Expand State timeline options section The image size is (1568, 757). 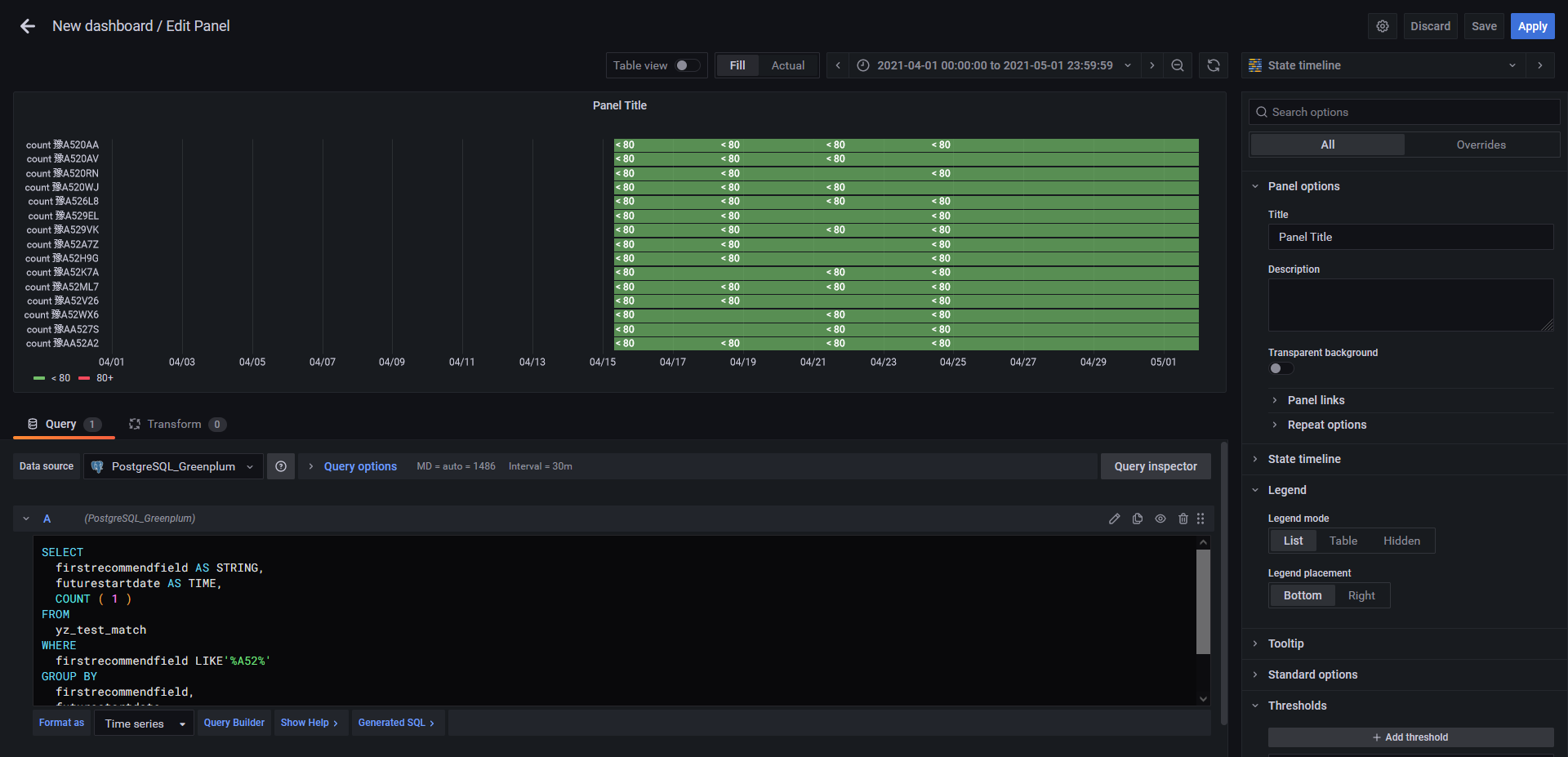click(1304, 459)
